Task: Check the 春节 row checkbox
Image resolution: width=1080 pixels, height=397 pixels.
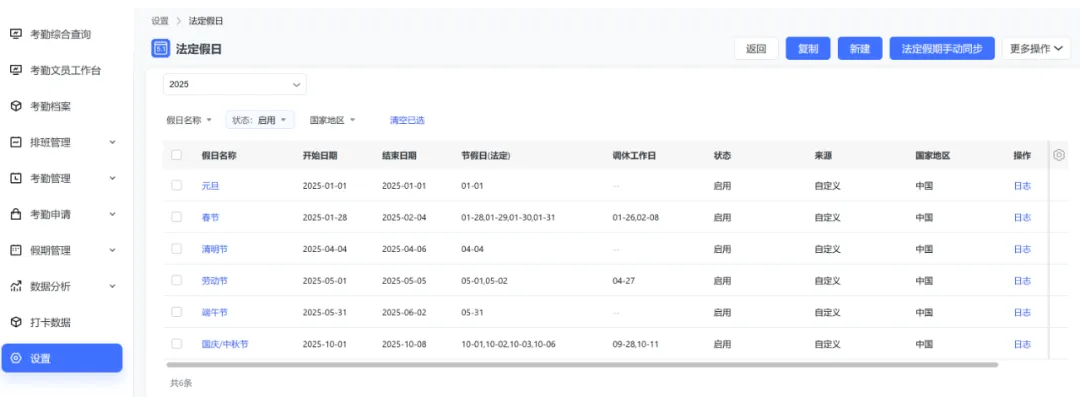Action: pyautogui.click(x=176, y=217)
